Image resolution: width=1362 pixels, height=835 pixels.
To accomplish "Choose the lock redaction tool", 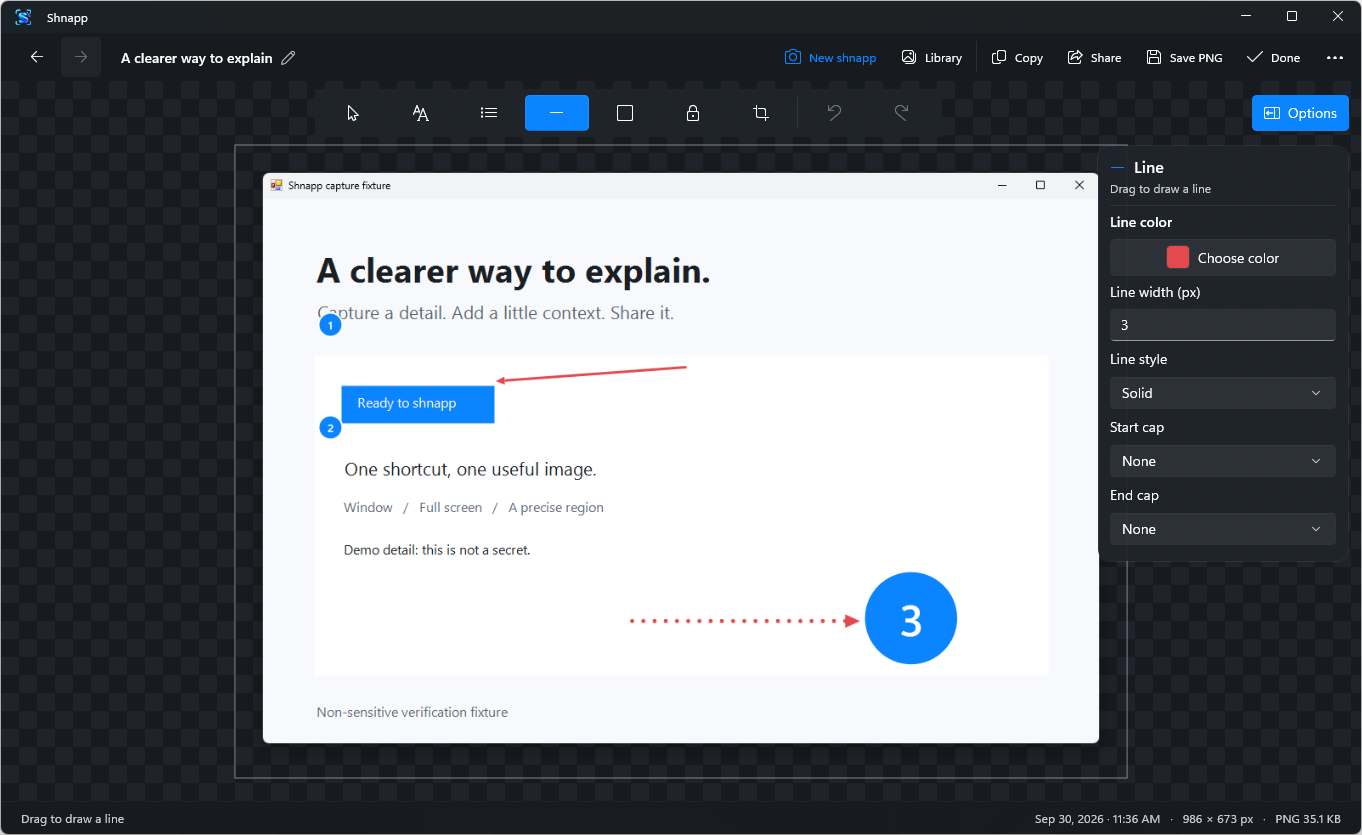I will point(693,113).
